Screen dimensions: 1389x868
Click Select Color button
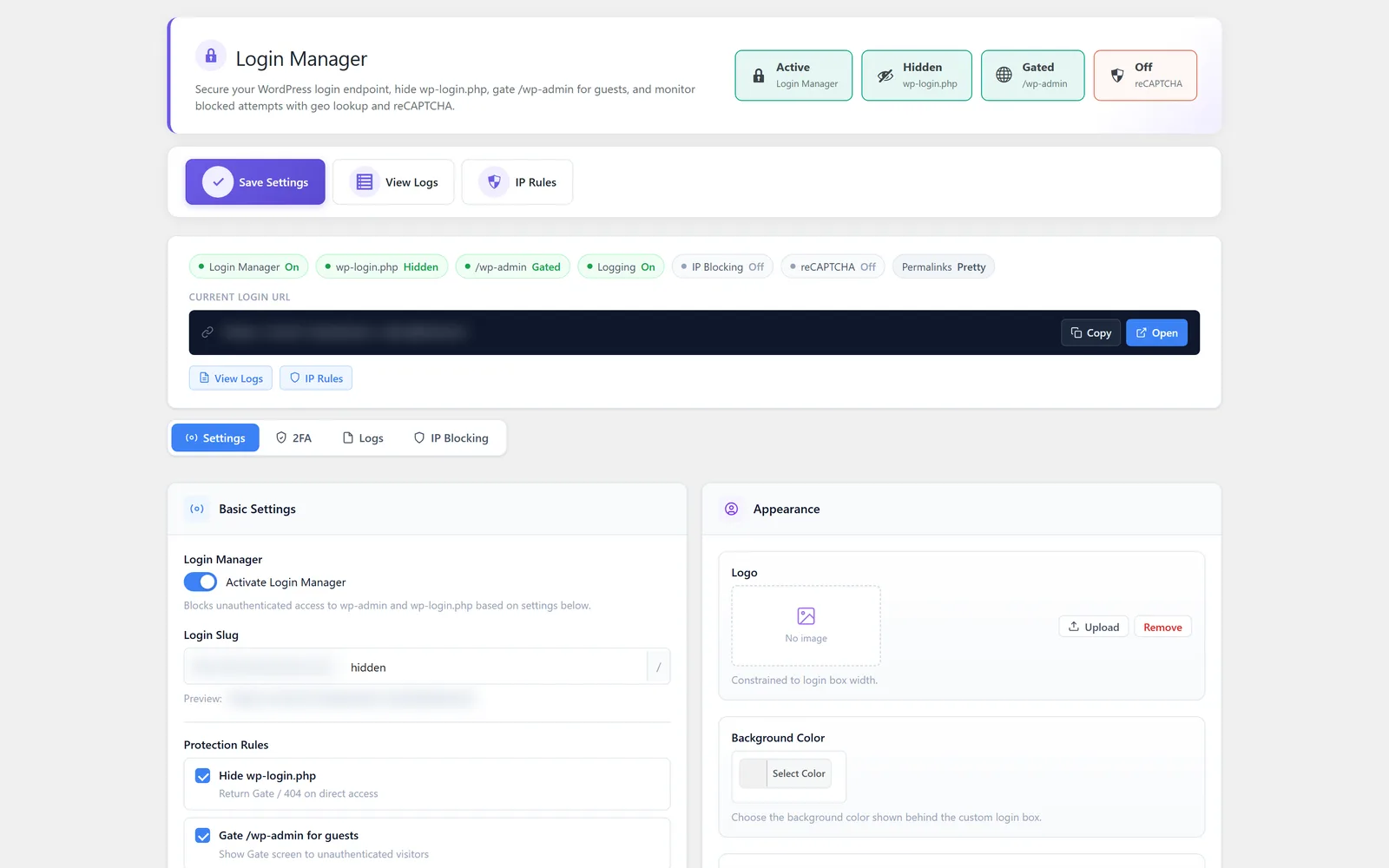[x=799, y=773]
